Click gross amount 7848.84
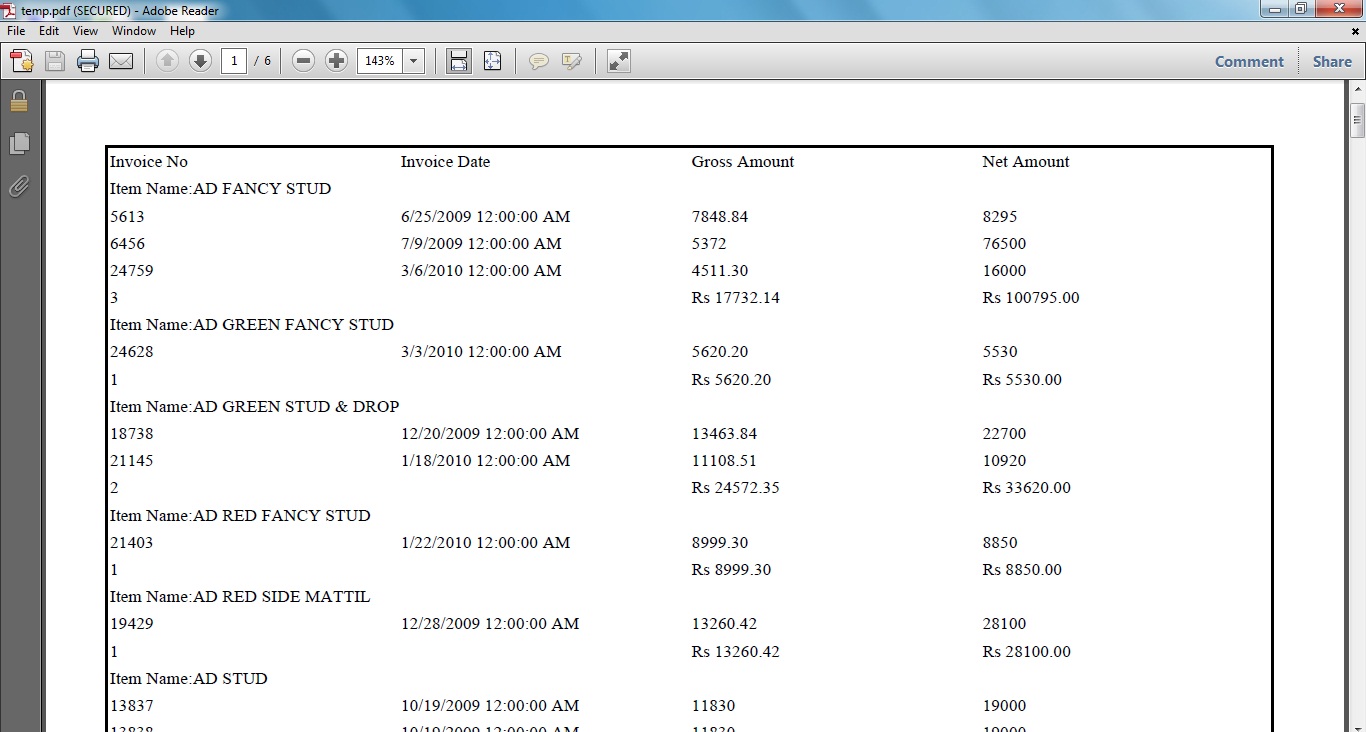This screenshot has width=1366, height=732. click(x=720, y=217)
